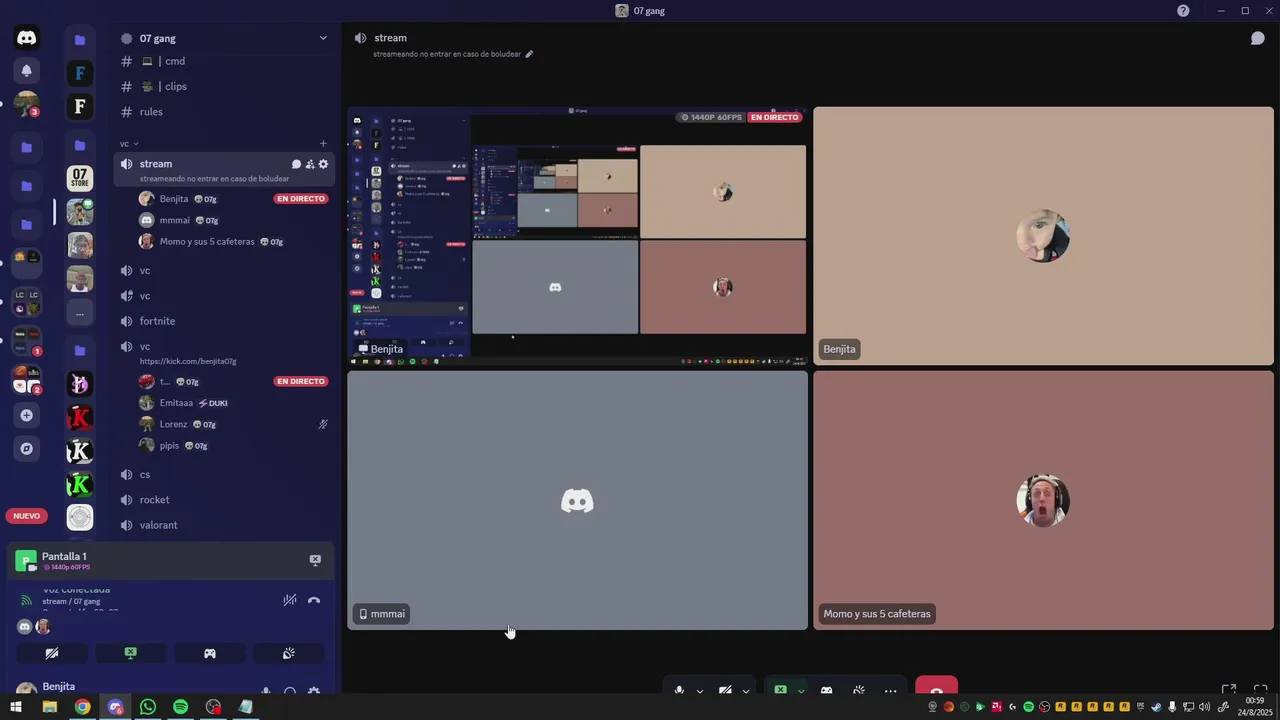The image size is (1280, 720).
Task: Open the 07 STORE server
Action: (80, 179)
